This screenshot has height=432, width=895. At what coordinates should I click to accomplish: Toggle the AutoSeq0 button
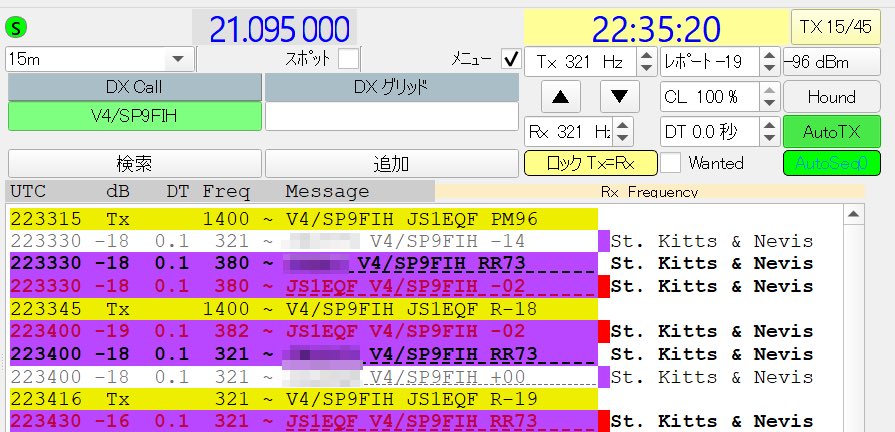832,163
